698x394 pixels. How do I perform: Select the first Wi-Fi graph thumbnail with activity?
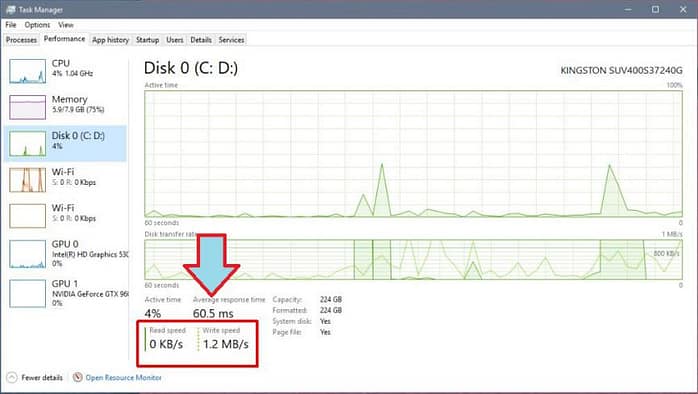coord(28,179)
